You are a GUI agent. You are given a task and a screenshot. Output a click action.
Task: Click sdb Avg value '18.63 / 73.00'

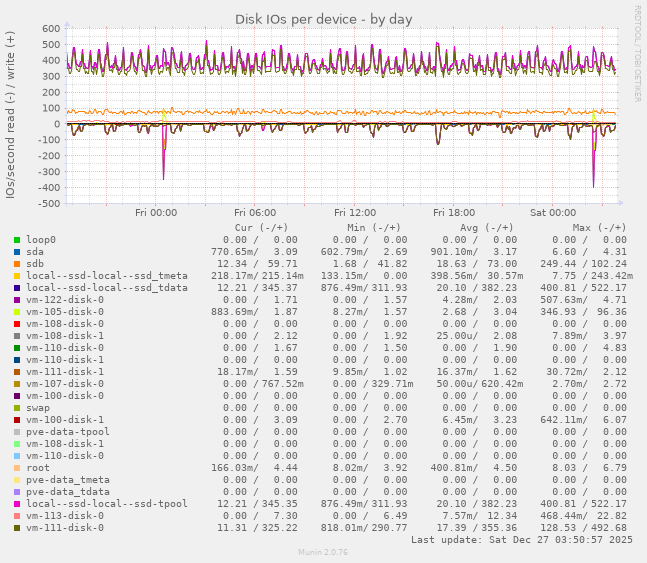pyautogui.click(x=477, y=264)
